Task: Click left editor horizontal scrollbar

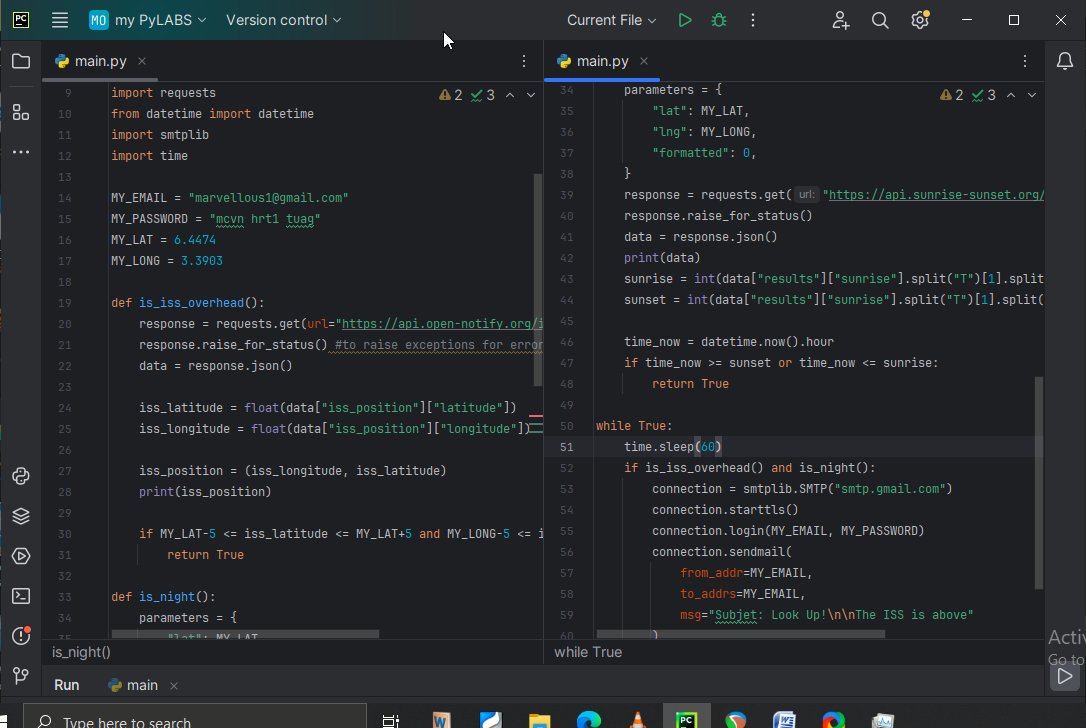Action: point(245,634)
